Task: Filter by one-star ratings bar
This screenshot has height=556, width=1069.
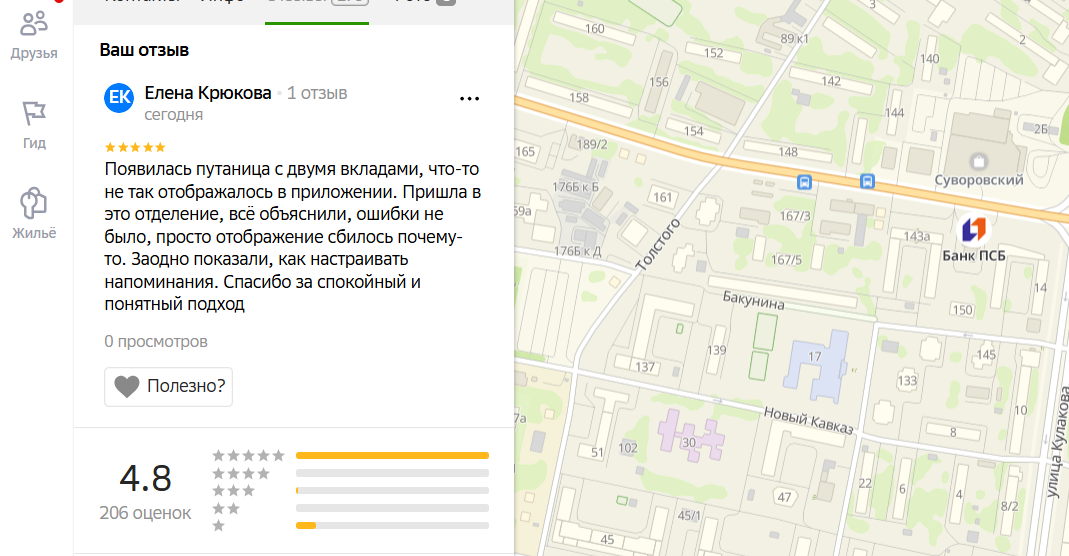Action: (x=392, y=525)
